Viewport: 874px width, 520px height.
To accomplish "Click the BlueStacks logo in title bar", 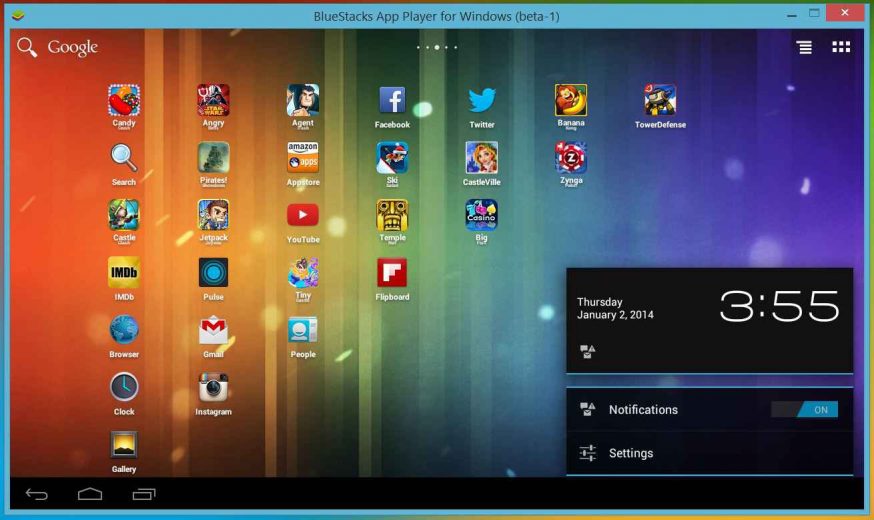I will pyautogui.click(x=18, y=15).
